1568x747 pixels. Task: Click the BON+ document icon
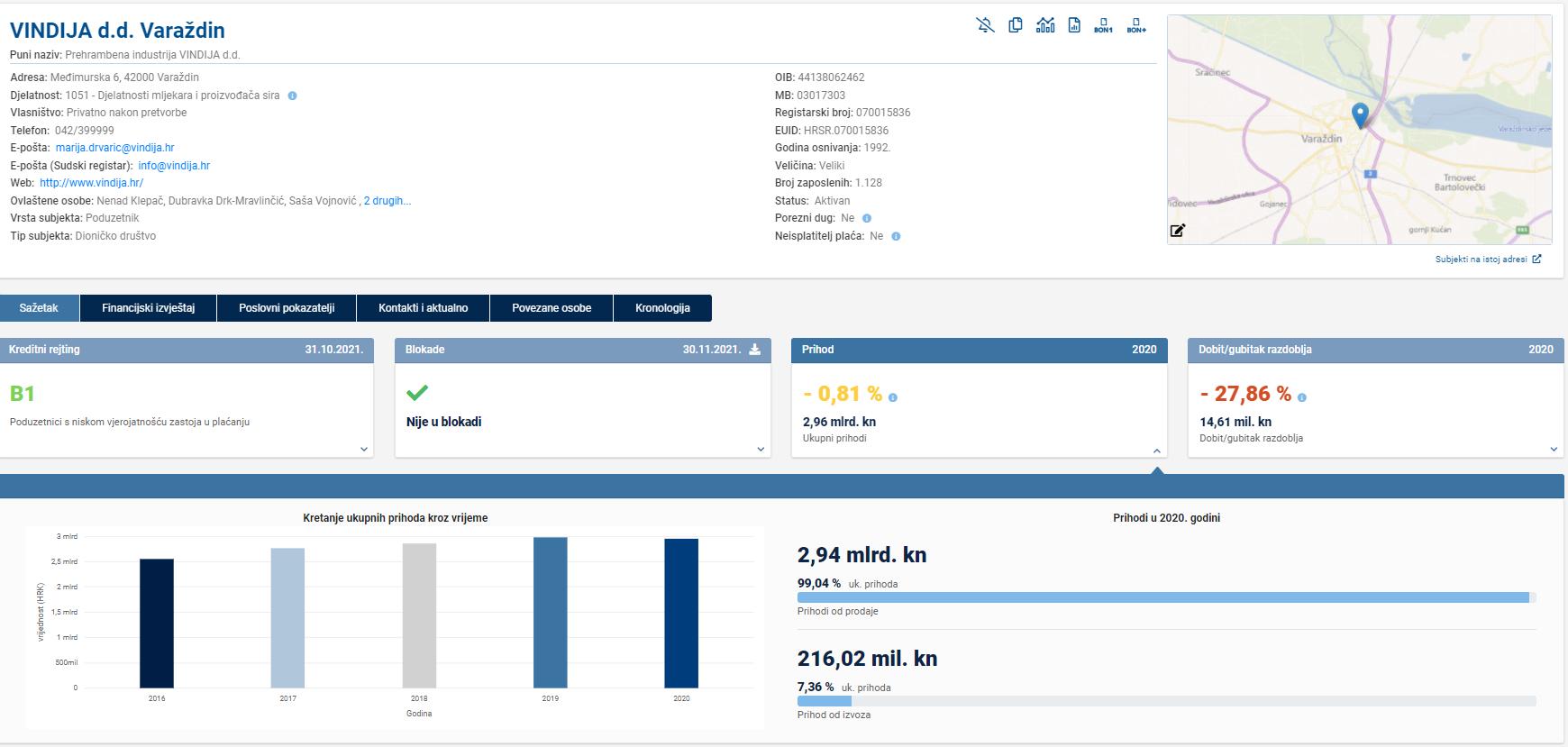pos(1136,25)
